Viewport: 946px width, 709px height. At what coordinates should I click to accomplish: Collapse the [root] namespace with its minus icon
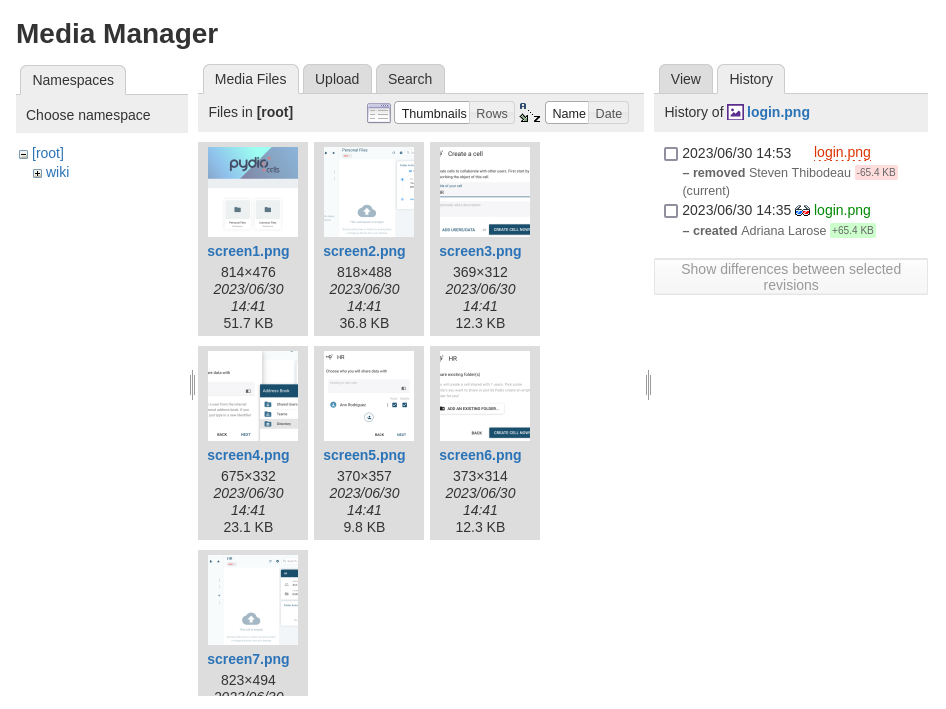pos(24,154)
